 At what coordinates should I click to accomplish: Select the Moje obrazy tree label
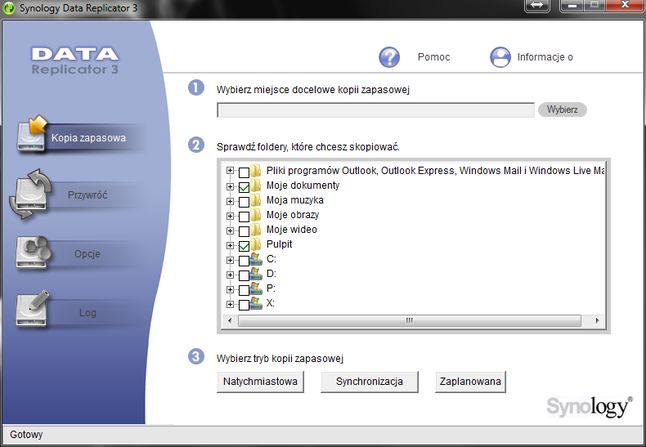(293, 215)
